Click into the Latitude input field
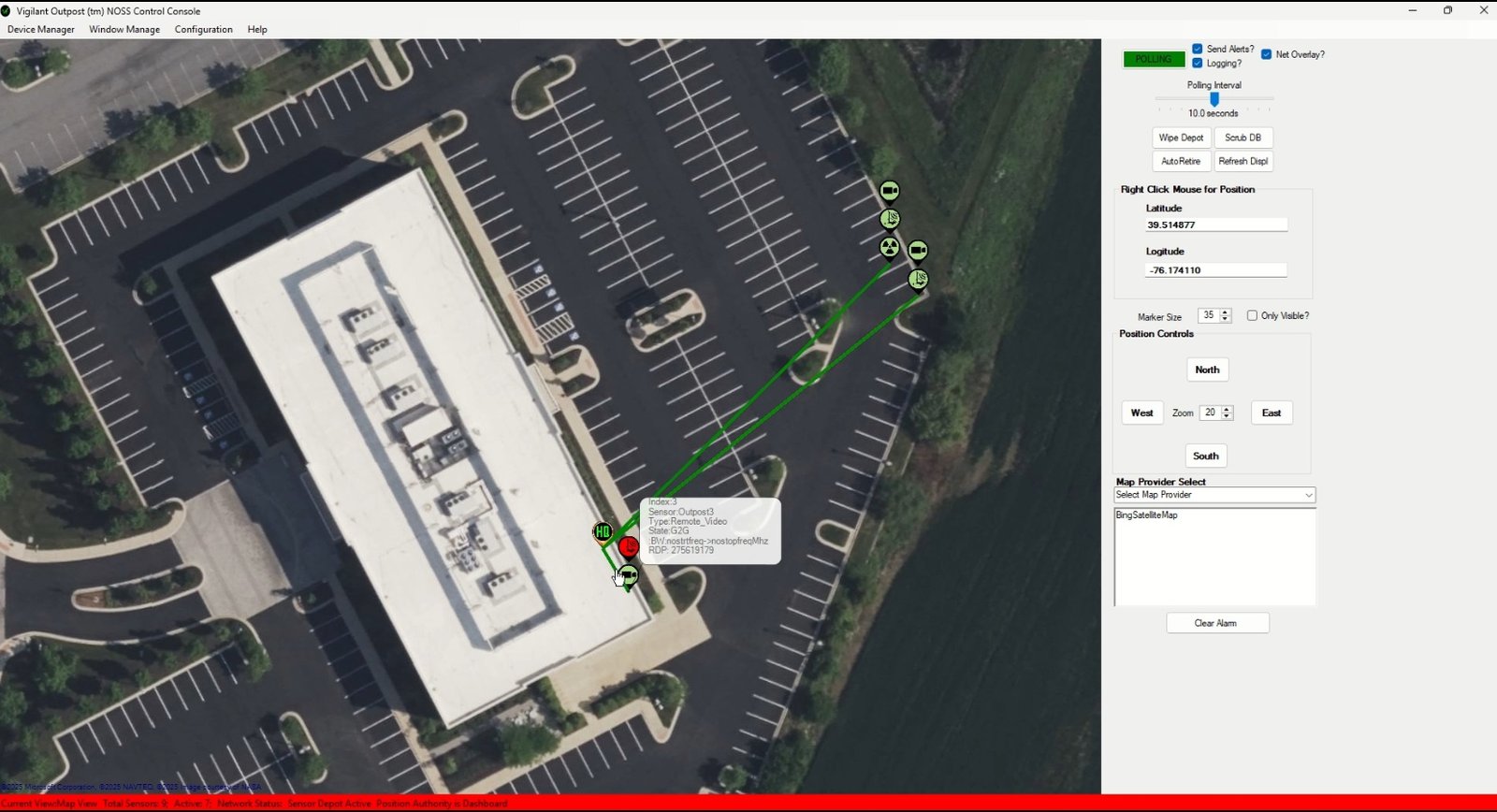 pos(1215,225)
